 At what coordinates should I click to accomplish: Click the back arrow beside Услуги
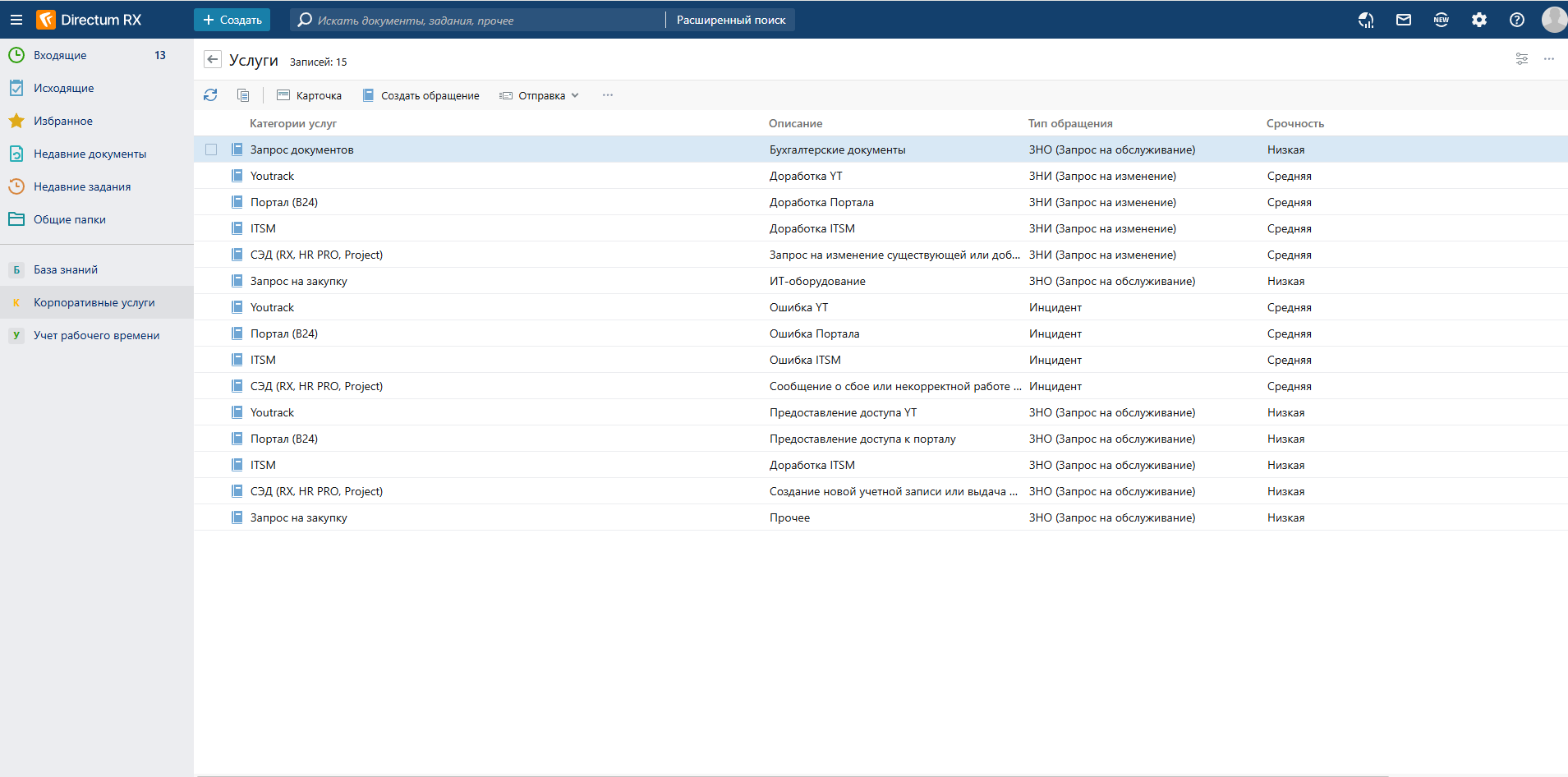[213, 59]
